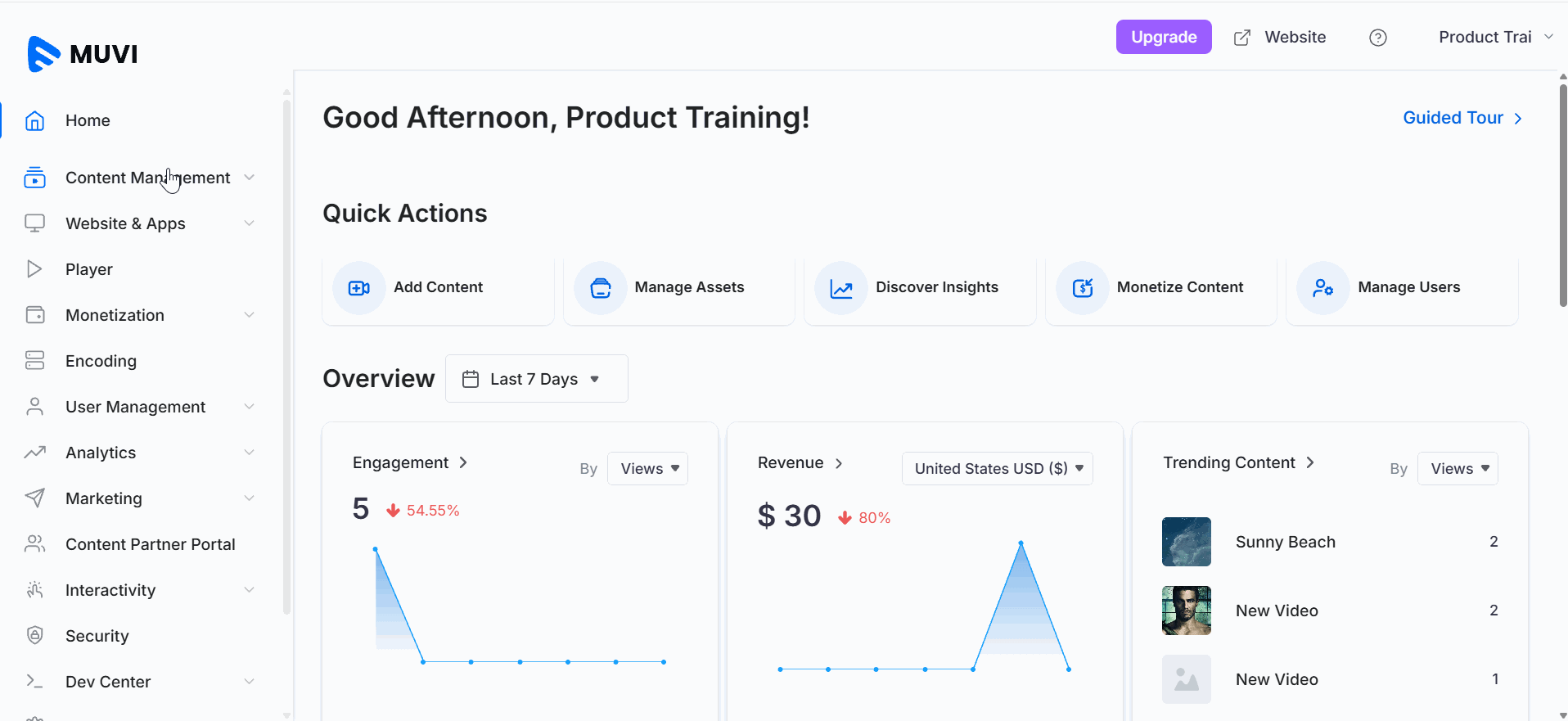
Task: Click the Add Content camera icon
Action: tap(358, 288)
